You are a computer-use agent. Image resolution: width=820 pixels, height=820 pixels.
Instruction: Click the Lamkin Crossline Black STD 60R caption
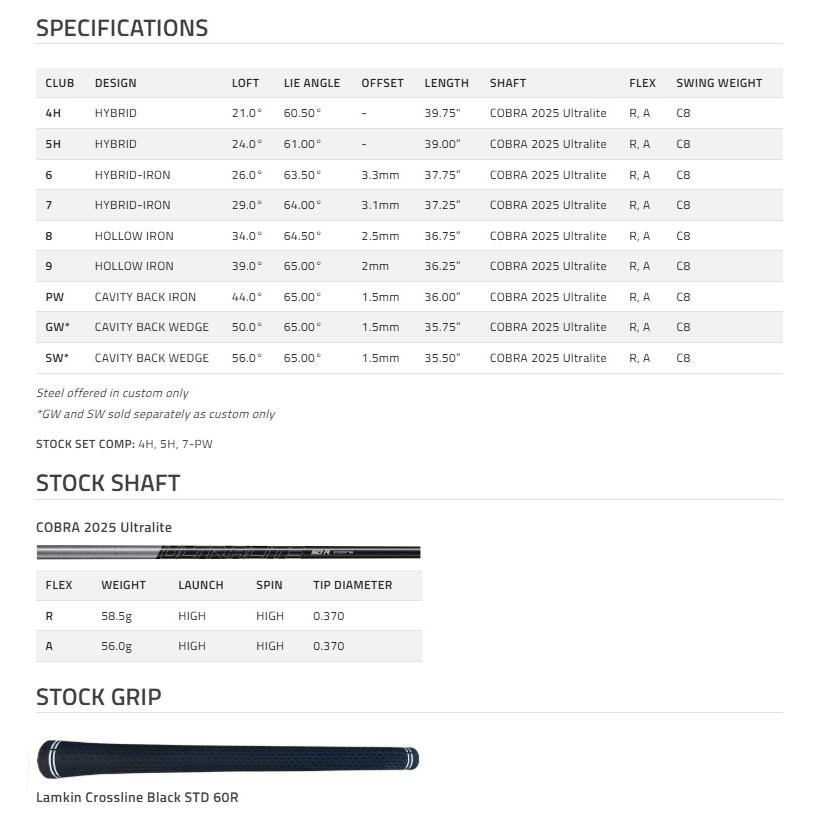(137, 797)
